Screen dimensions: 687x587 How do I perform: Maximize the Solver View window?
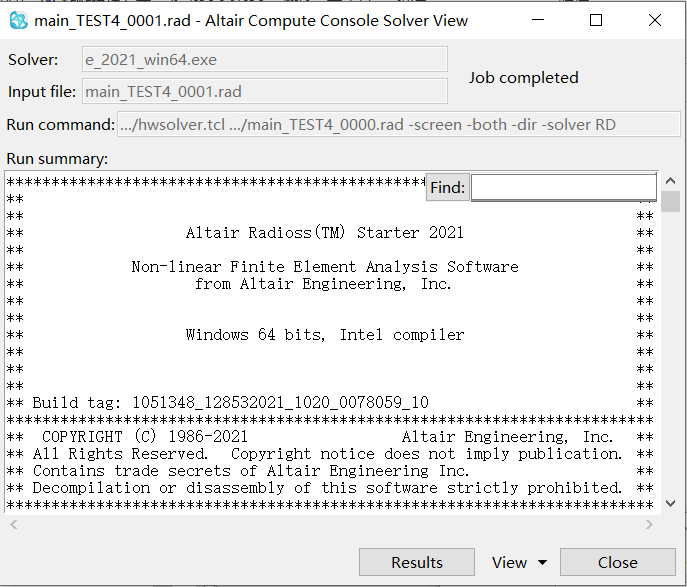[596, 20]
